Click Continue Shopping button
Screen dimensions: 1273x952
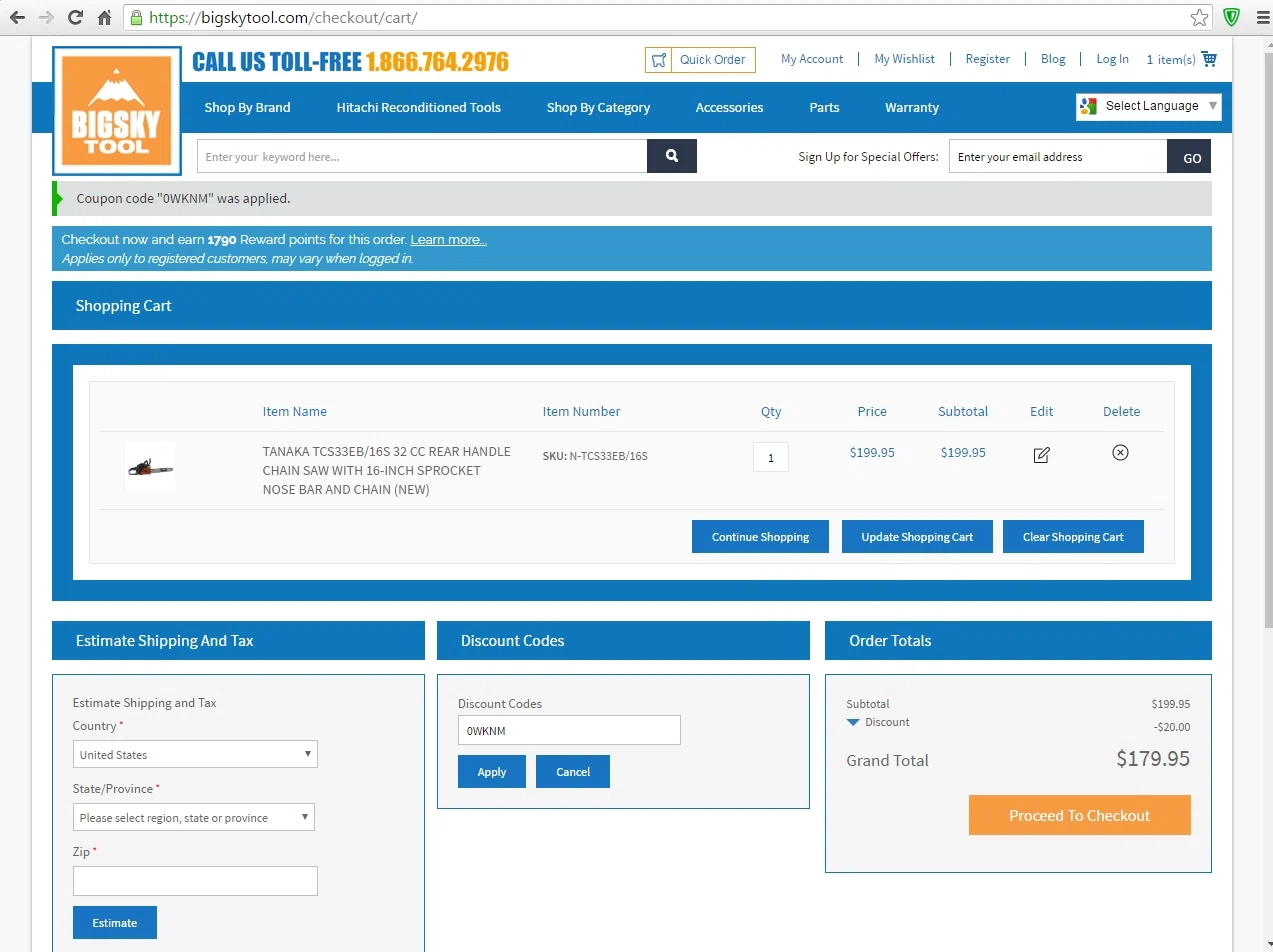[x=760, y=537]
